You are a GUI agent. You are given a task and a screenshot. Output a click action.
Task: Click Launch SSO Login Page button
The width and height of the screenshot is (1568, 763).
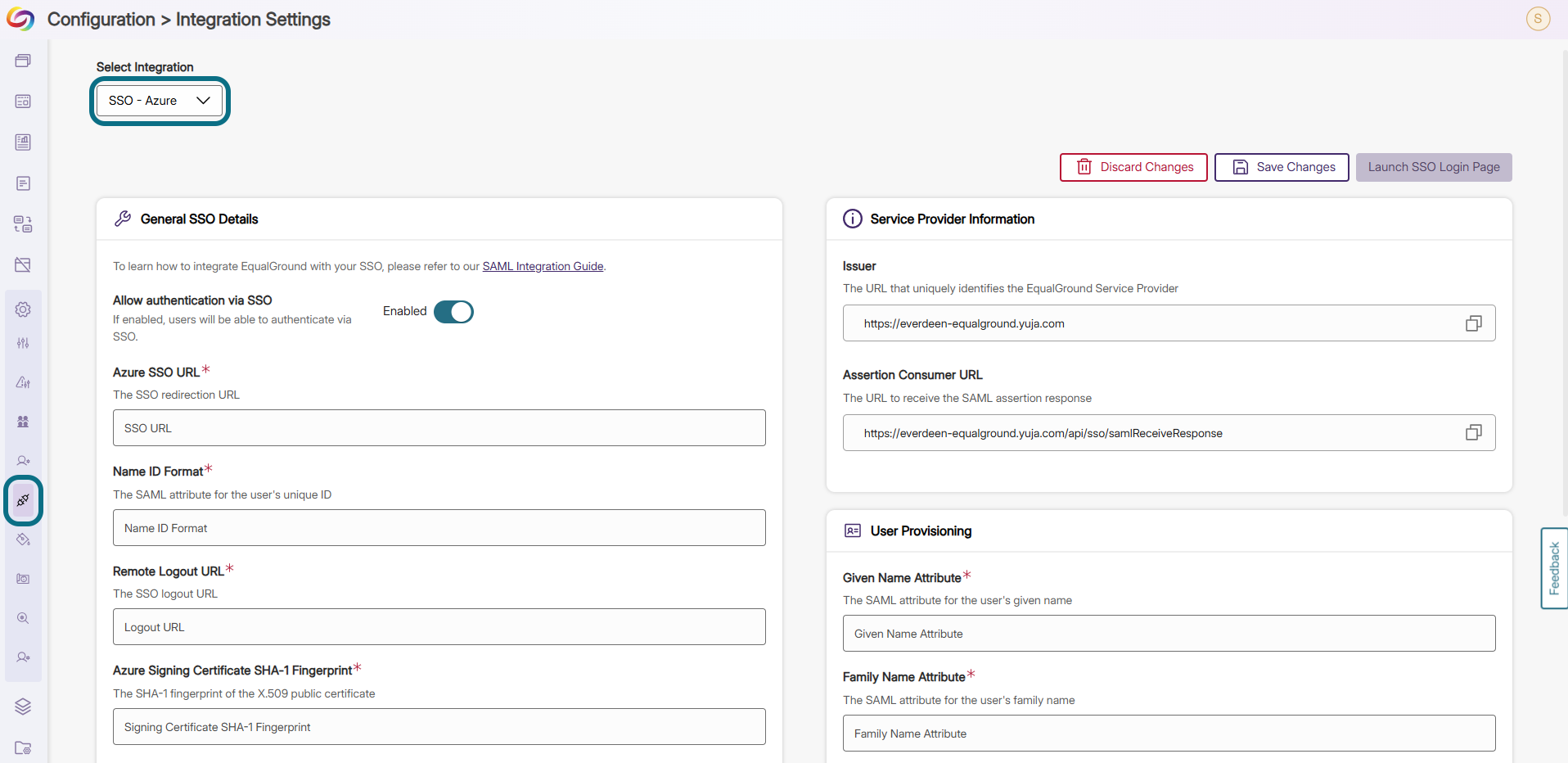click(1434, 167)
